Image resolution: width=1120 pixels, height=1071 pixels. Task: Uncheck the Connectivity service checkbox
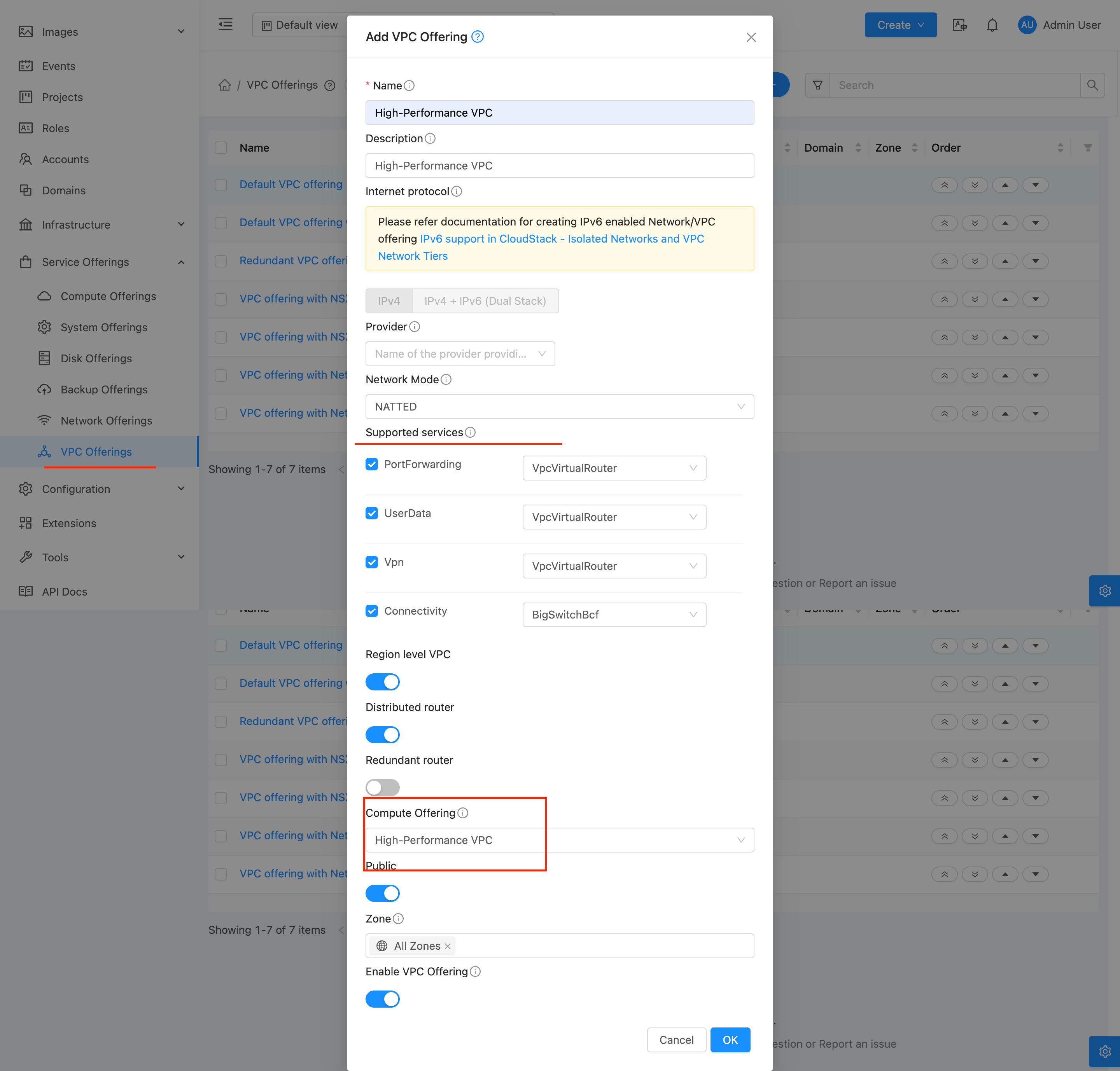(372, 611)
